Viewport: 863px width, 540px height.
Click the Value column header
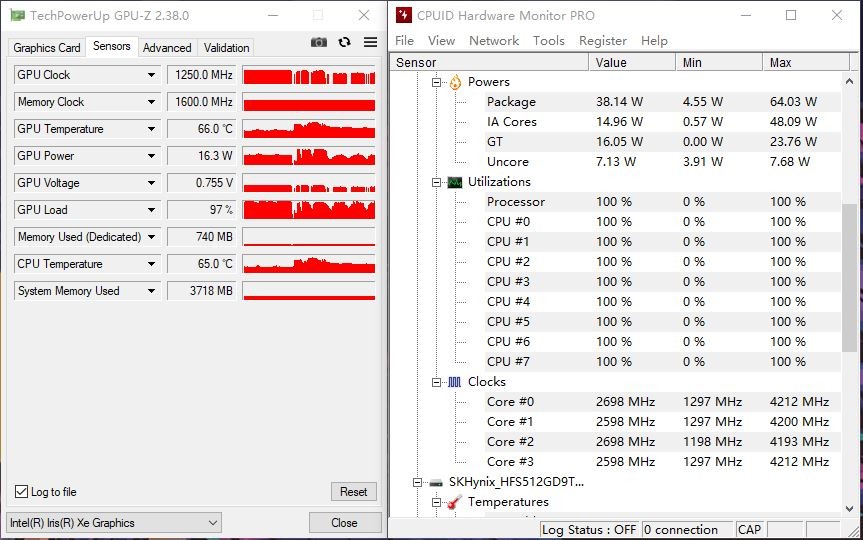pyautogui.click(x=632, y=62)
